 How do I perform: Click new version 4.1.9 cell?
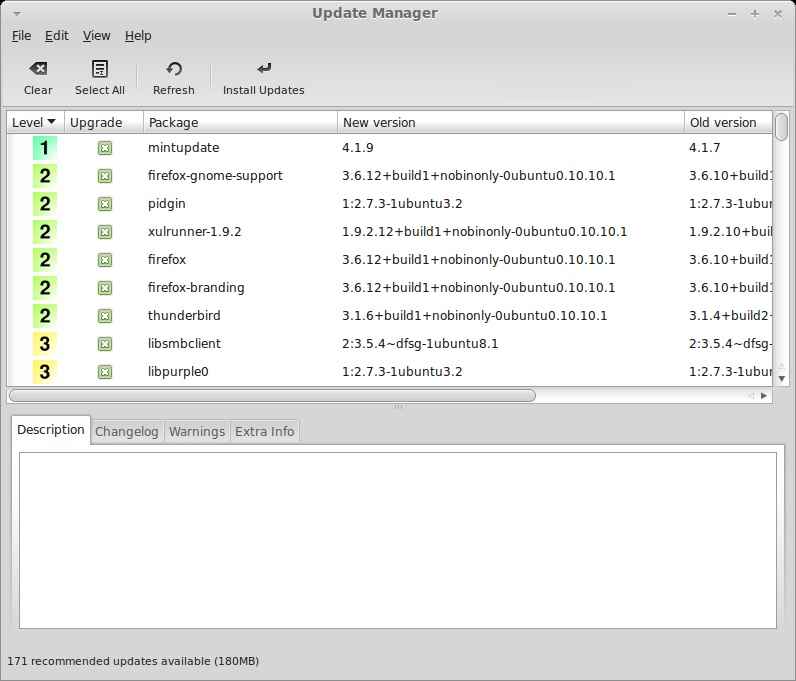pyautogui.click(x=358, y=148)
